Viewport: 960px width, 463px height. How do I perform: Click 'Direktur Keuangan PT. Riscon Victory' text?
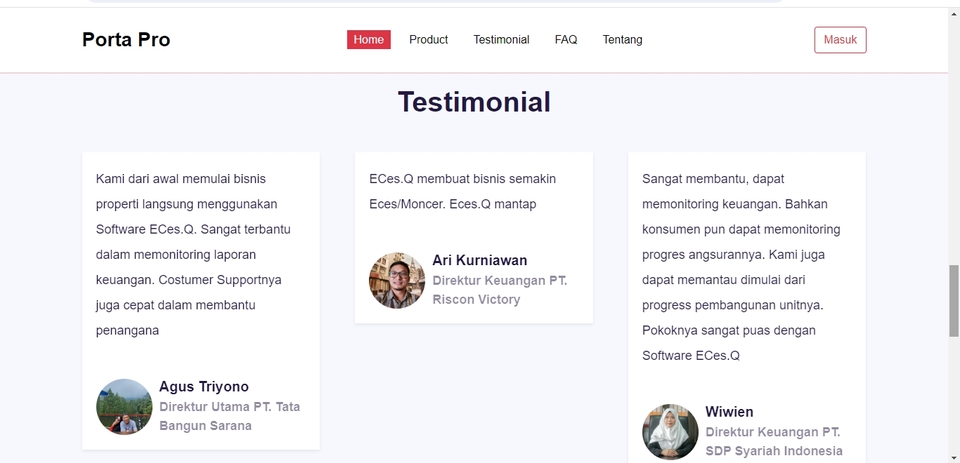pyautogui.click(x=500, y=290)
